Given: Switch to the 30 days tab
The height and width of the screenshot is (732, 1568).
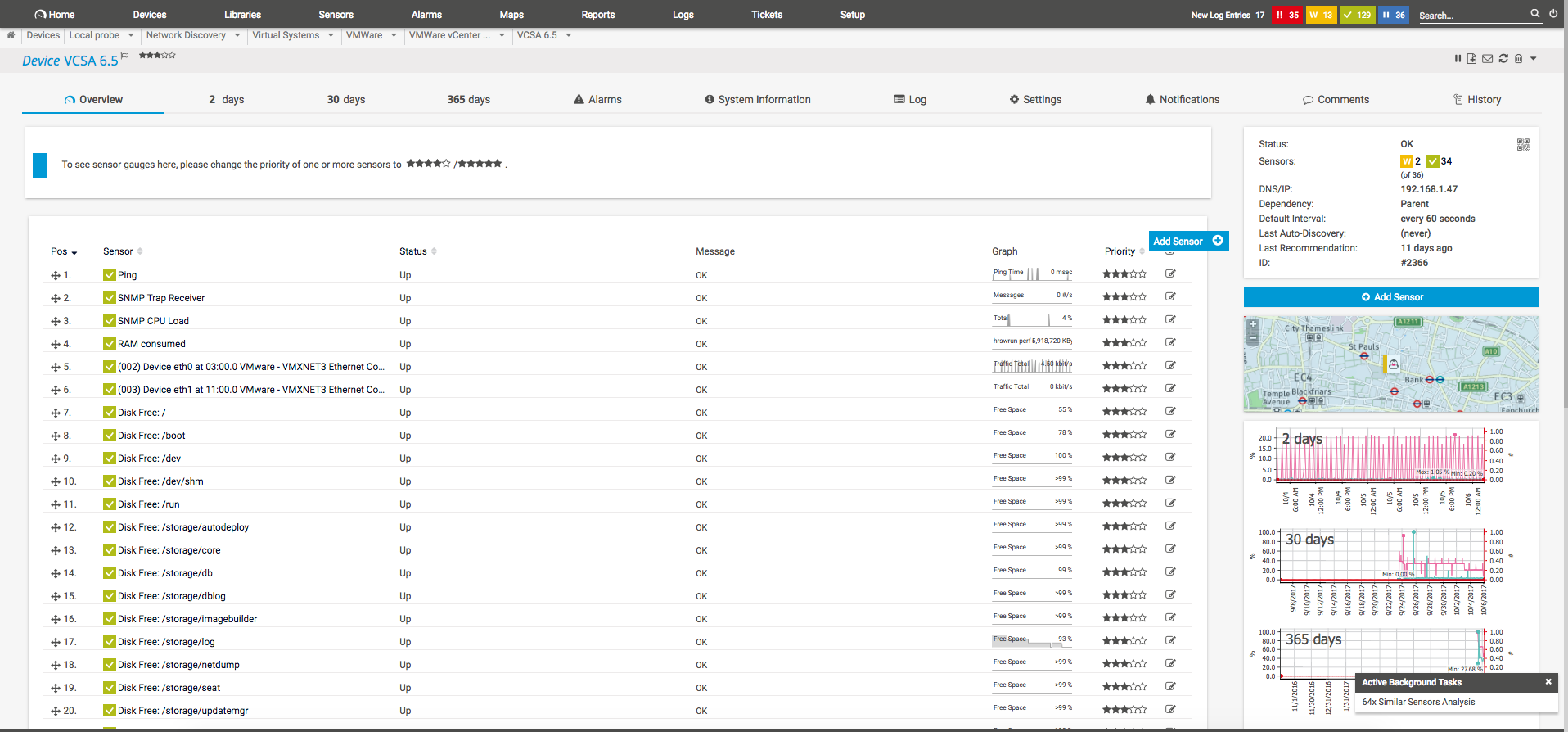Looking at the screenshot, I should click(x=346, y=99).
